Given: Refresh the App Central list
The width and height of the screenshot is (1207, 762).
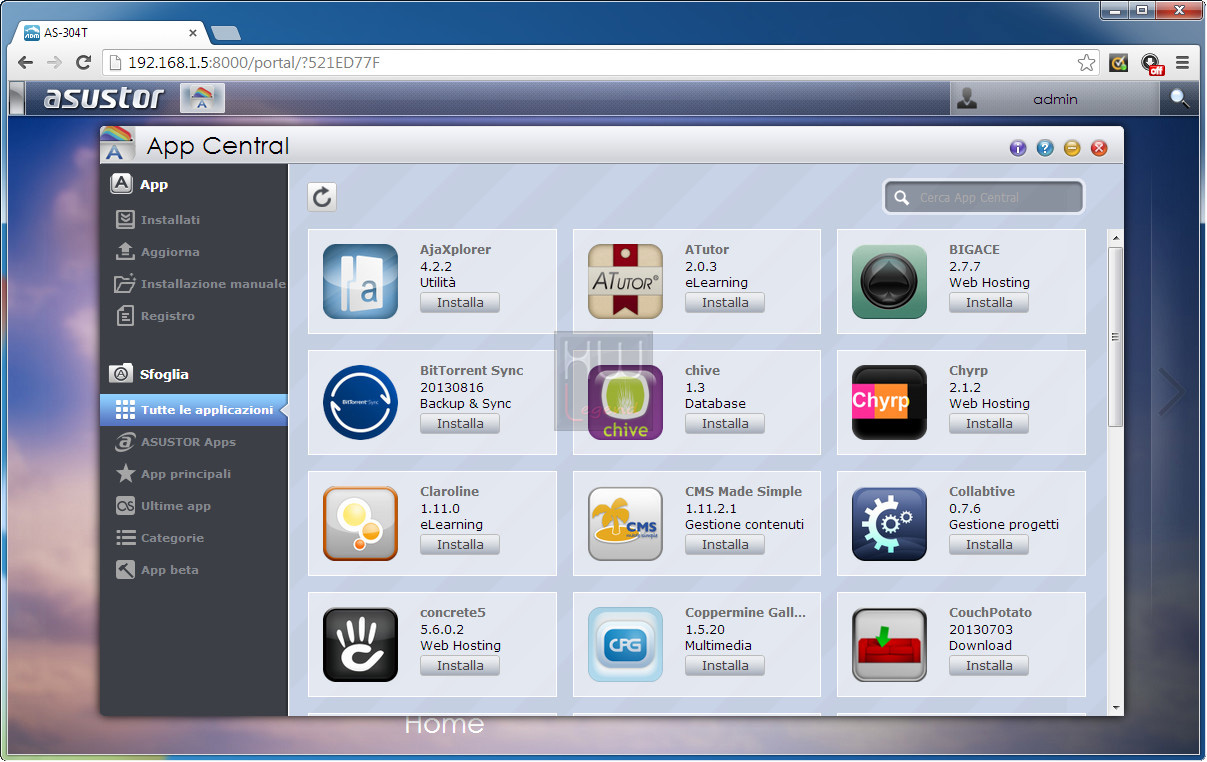Looking at the screenshot, I should coord(322,197).
